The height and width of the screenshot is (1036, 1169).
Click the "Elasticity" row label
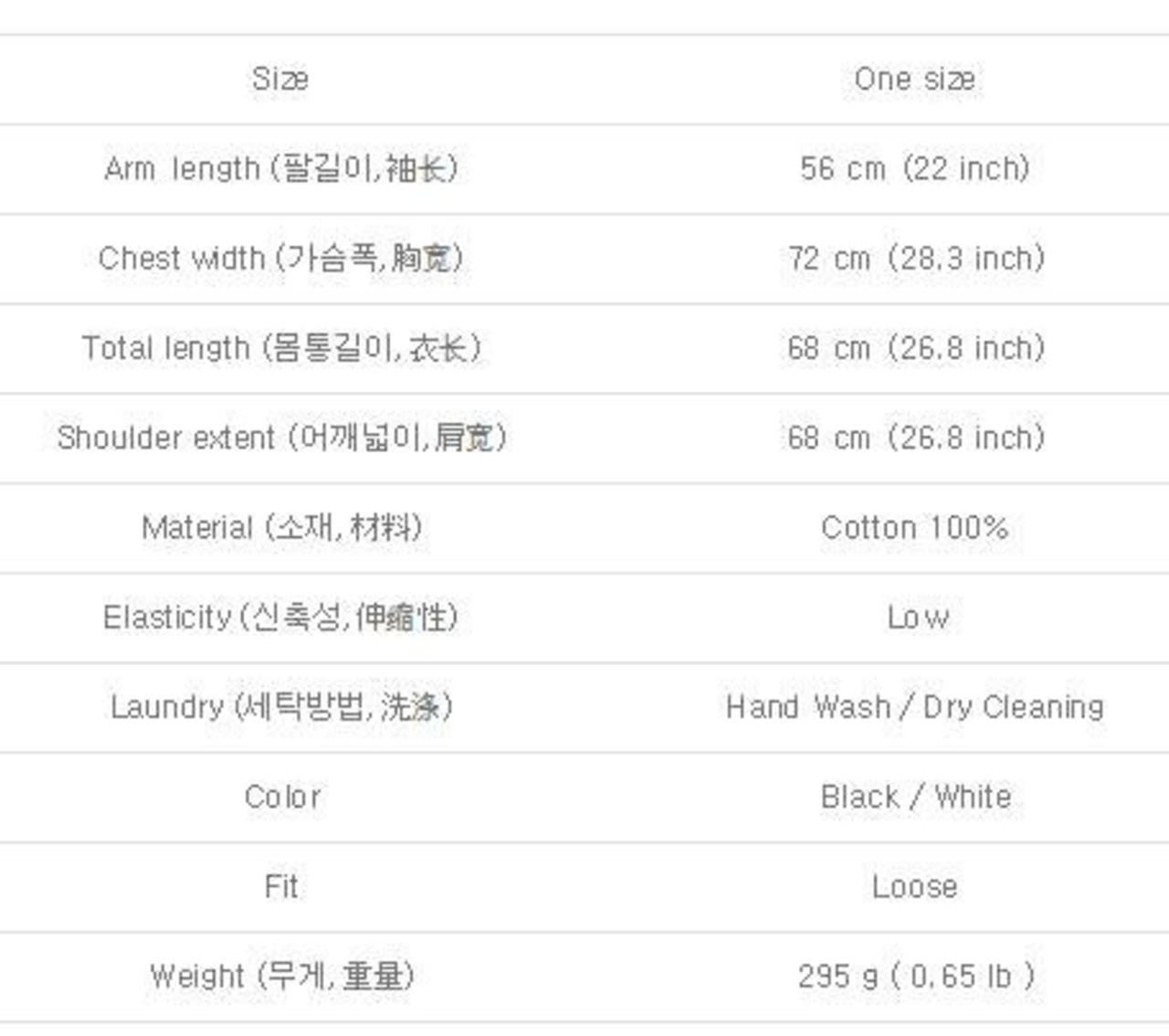pos(280,618)
